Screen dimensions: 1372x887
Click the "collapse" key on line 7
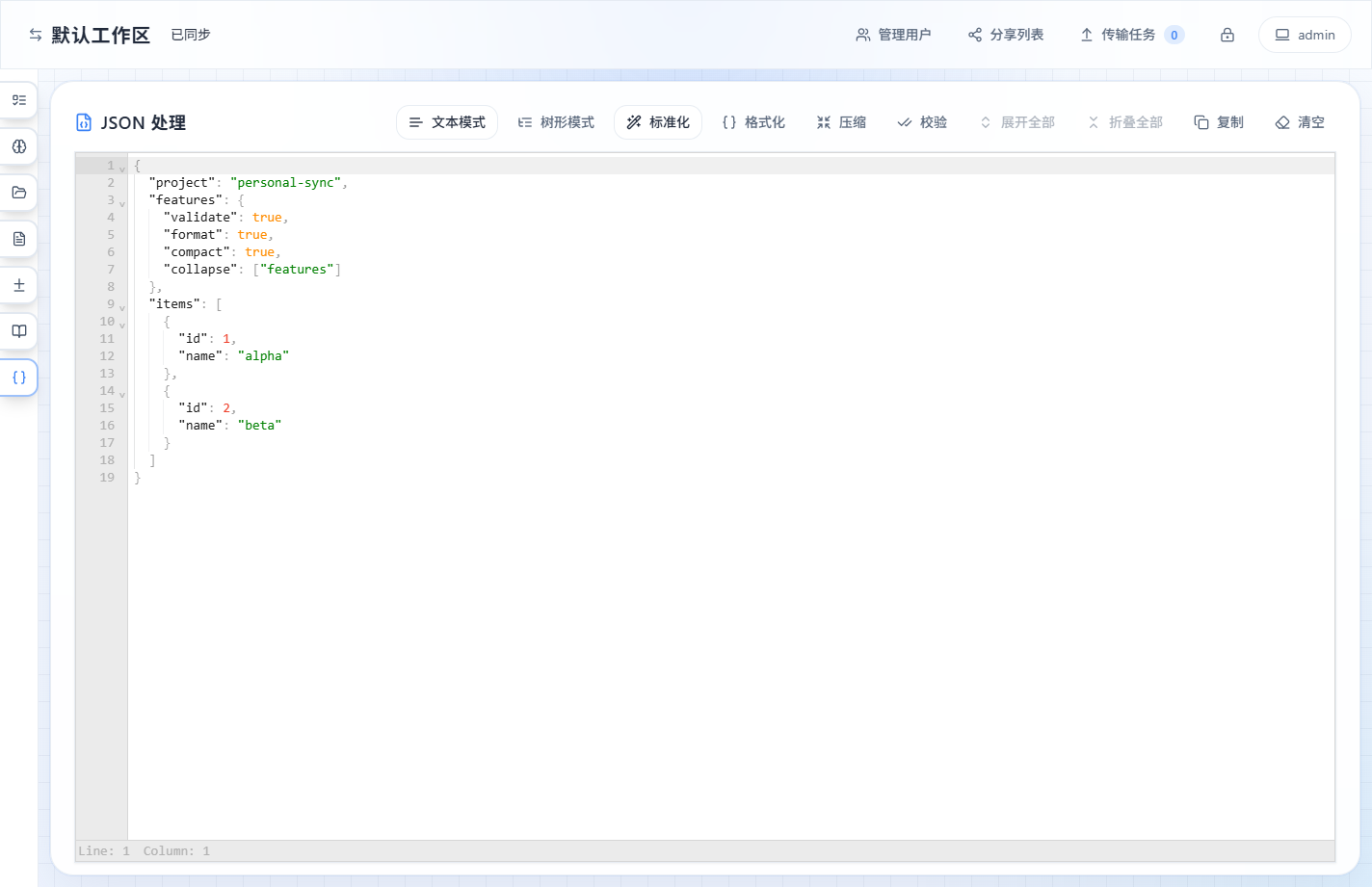[x=200, y=270]
